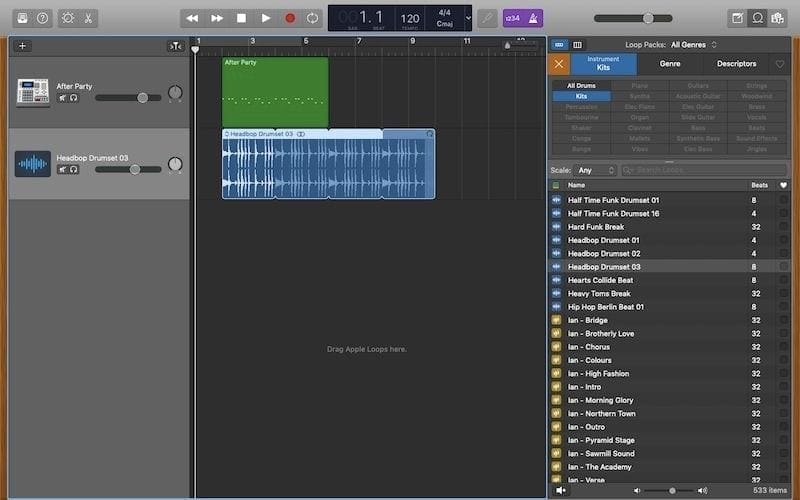Open the Library panel icon
The image size is (800, 500).
point(22,18)
